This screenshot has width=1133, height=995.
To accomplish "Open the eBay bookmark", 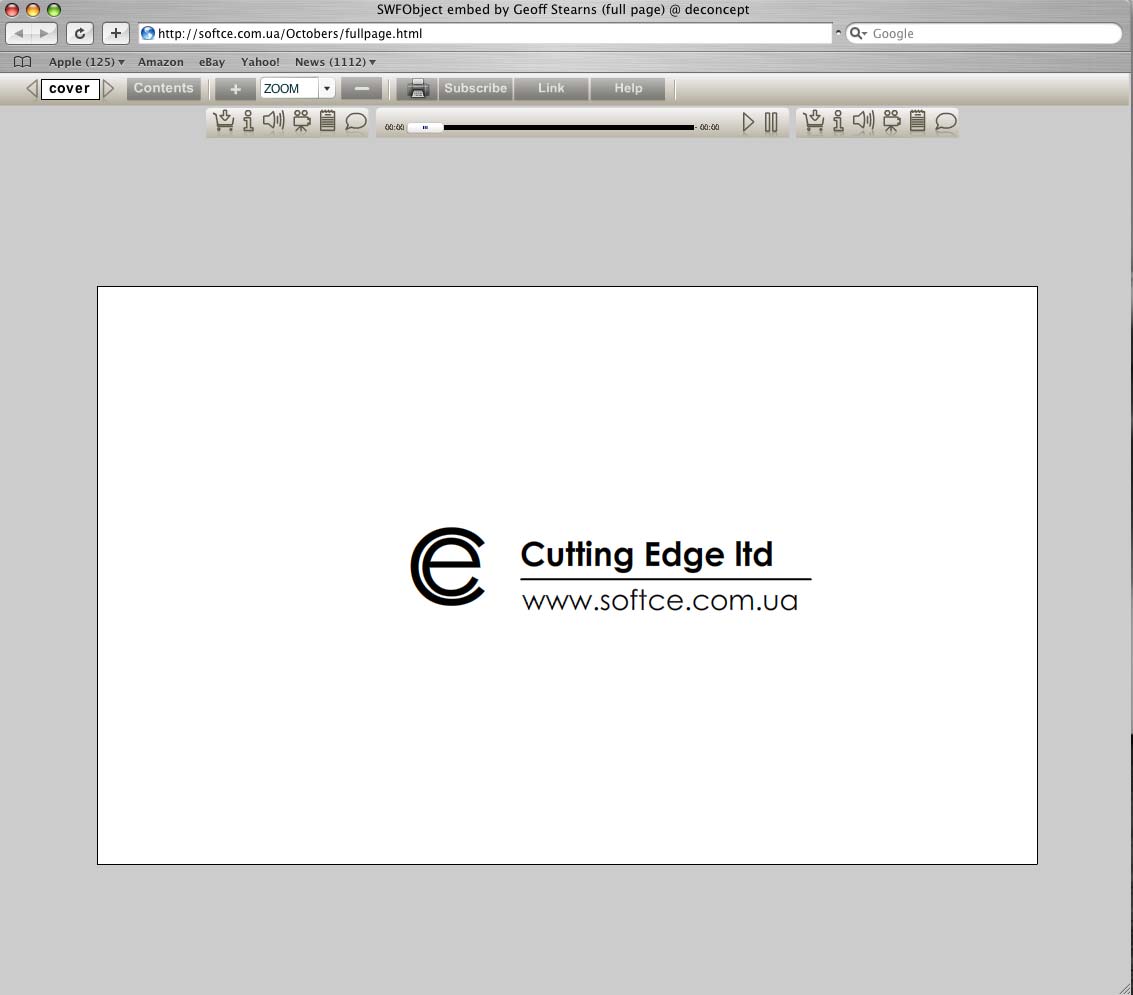I will [212, 62].
